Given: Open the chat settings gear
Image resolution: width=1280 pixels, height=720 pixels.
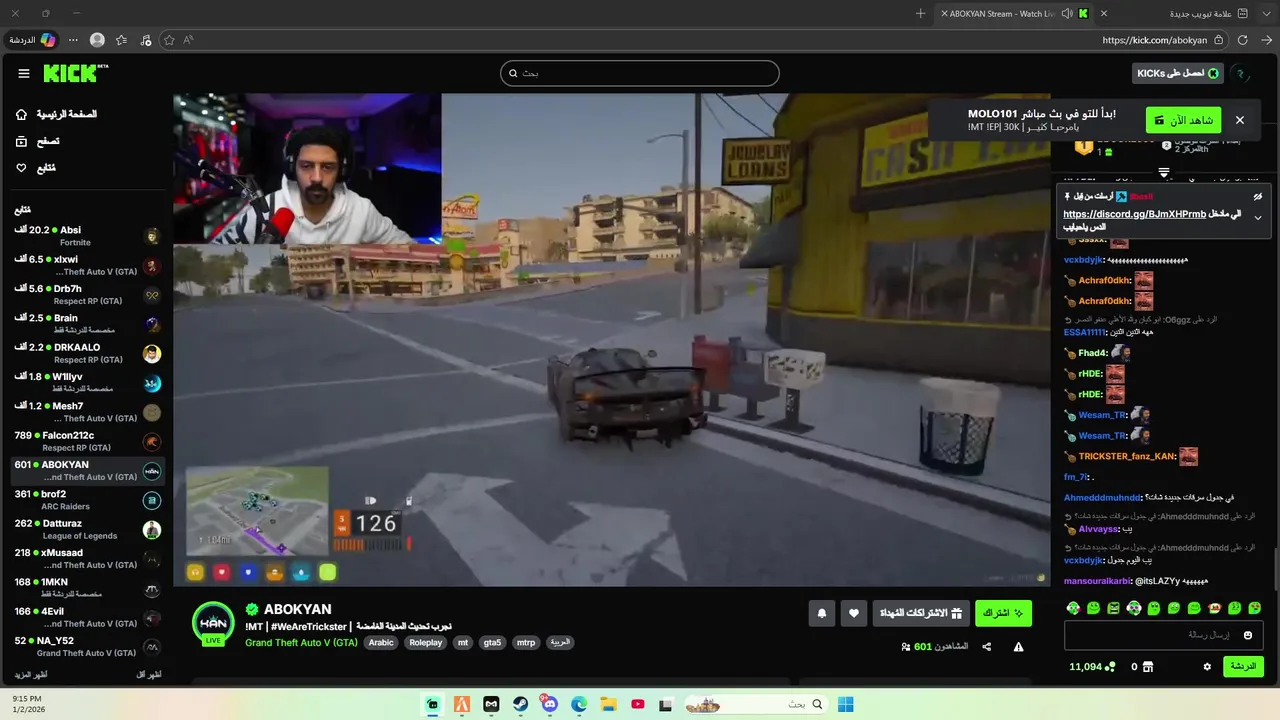Looking at the screenshot, I should 1207,666.
